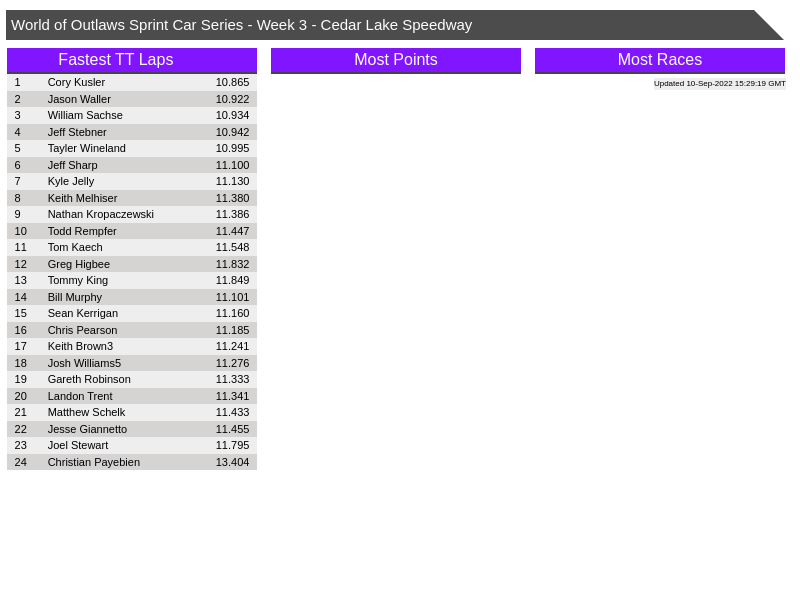Image resolution: width=800 pixels, height=600 pixels.
Task: Open the Most Races header
Action: [659, 60]
